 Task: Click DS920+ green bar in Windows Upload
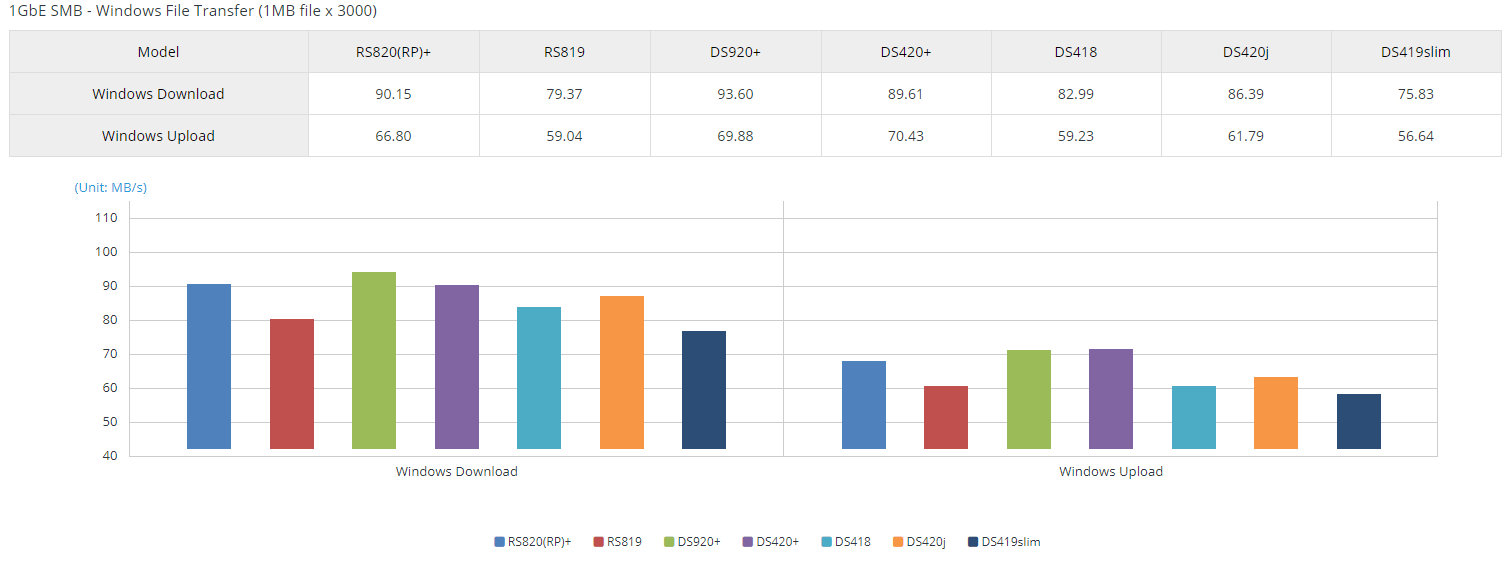pos(1029,400)
